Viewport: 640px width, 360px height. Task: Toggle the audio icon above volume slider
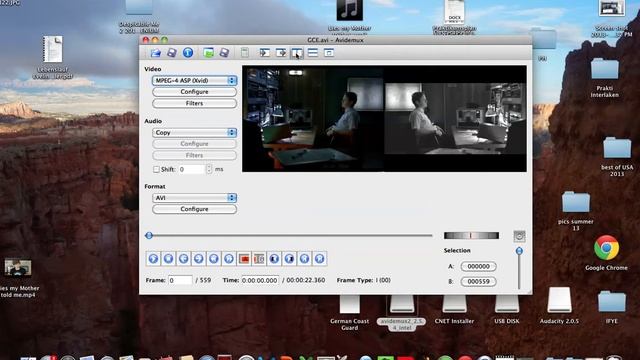519,236
